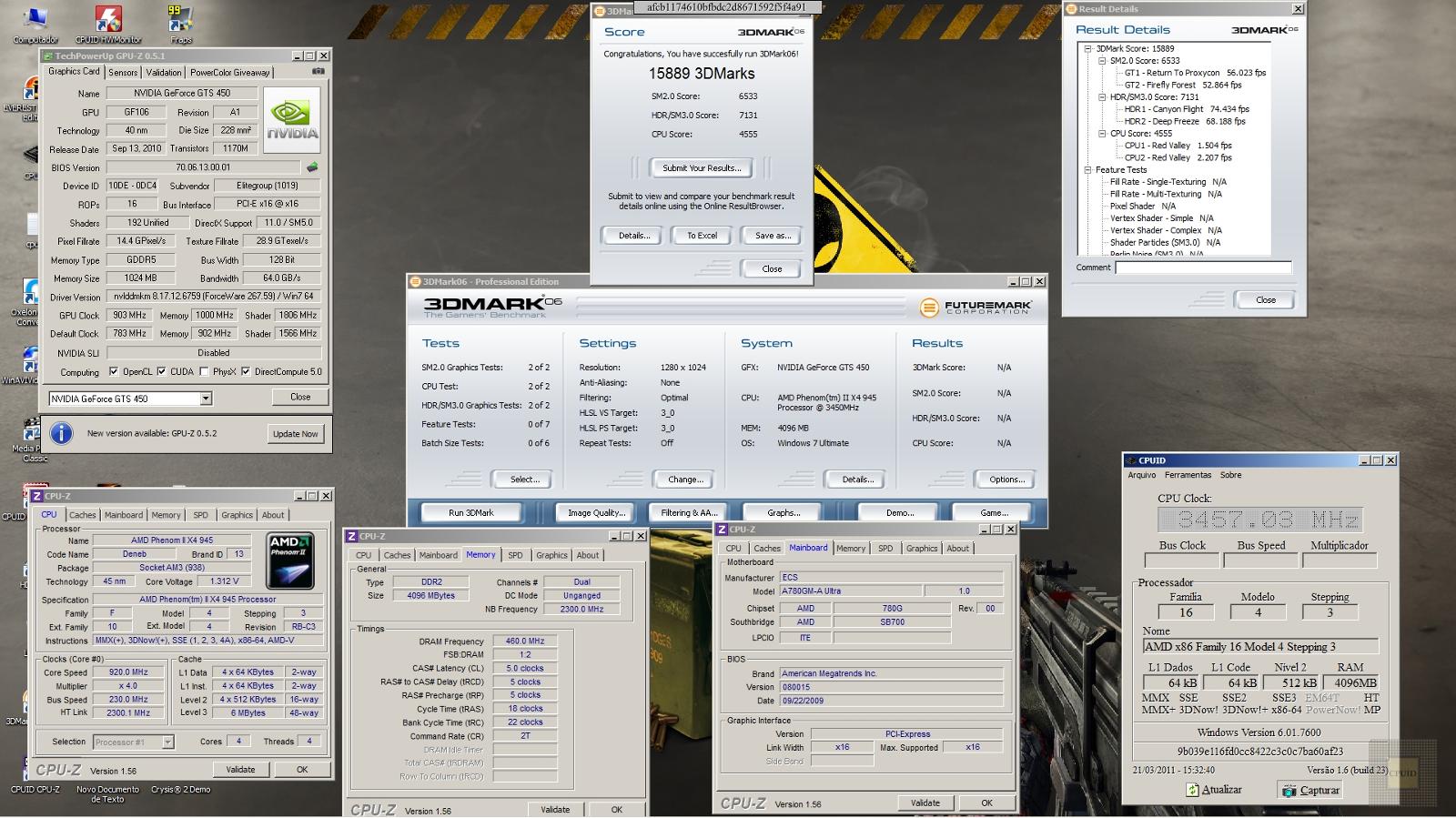The image size is (1456, 818).
Task: Open the About tab in the left CPU-Z window
Action: 273,515
